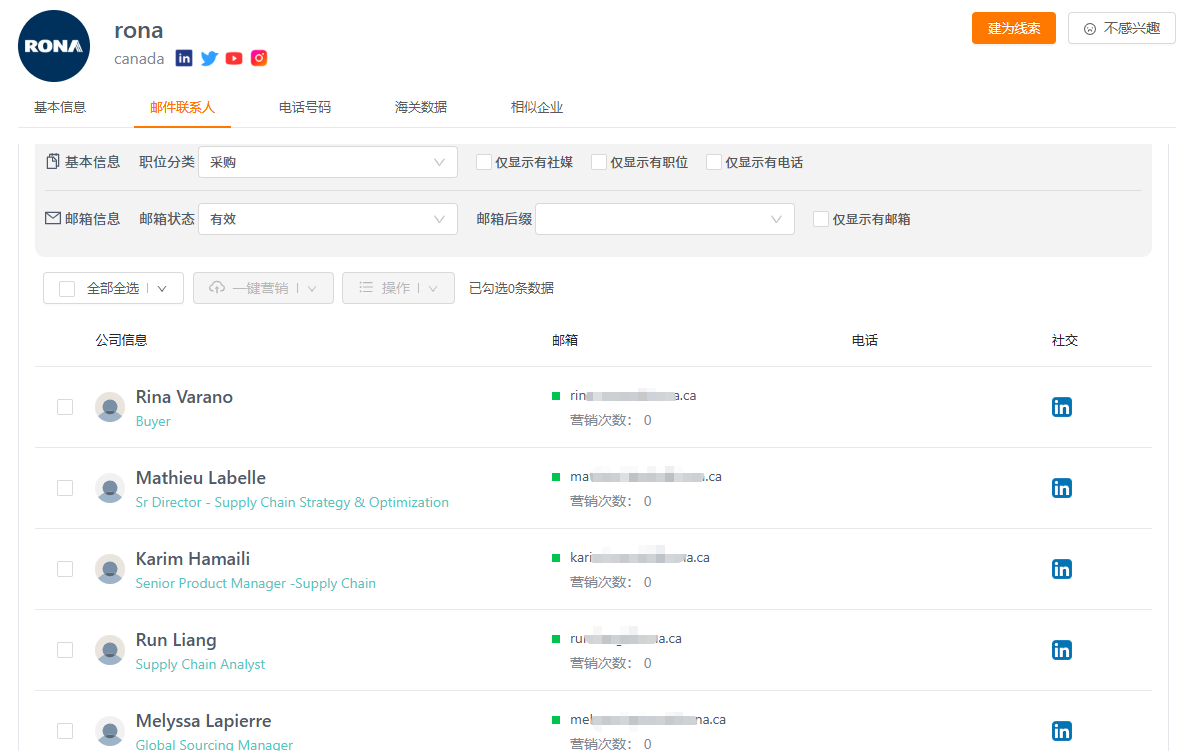The width and height of the screenshot is (1179, 751).
Task: Click the 公司信息 column header
Action: tap(121, 341)
